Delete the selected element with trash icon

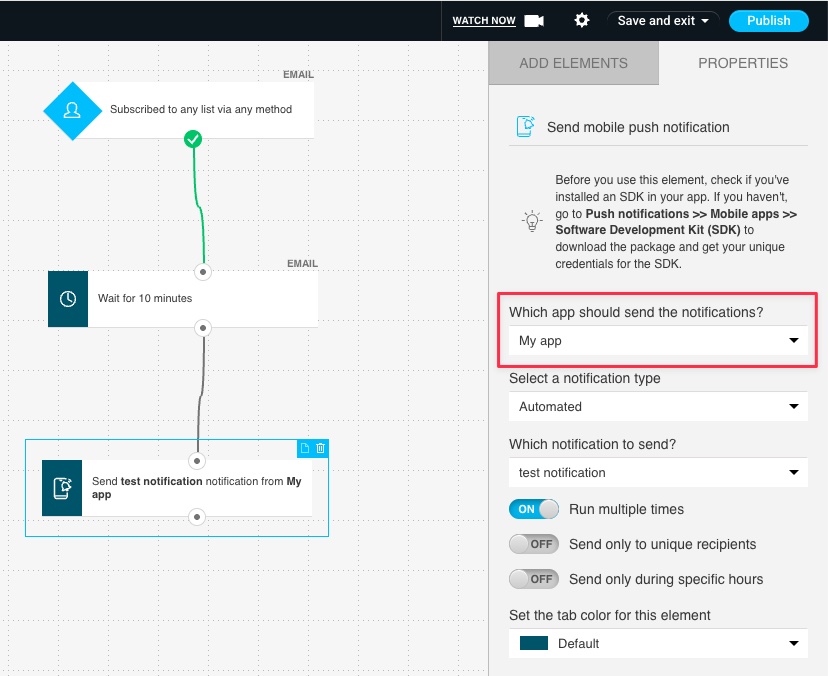[321, 449]
